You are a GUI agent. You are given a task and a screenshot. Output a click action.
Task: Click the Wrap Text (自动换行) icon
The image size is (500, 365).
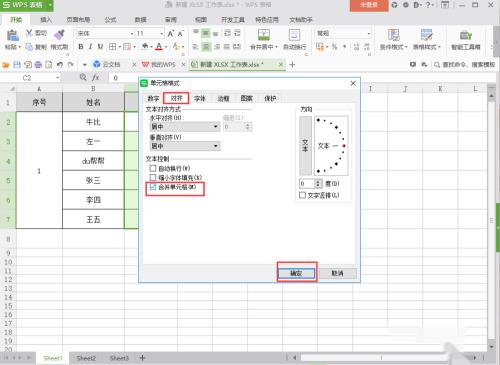[x=294, y=35]
